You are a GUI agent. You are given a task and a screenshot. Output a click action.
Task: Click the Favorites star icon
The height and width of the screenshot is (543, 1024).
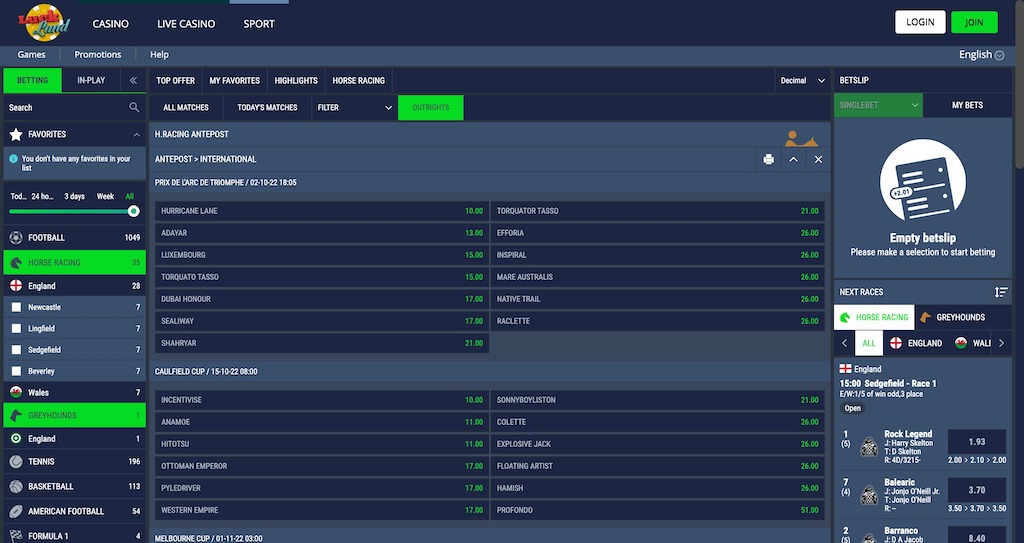16,134
